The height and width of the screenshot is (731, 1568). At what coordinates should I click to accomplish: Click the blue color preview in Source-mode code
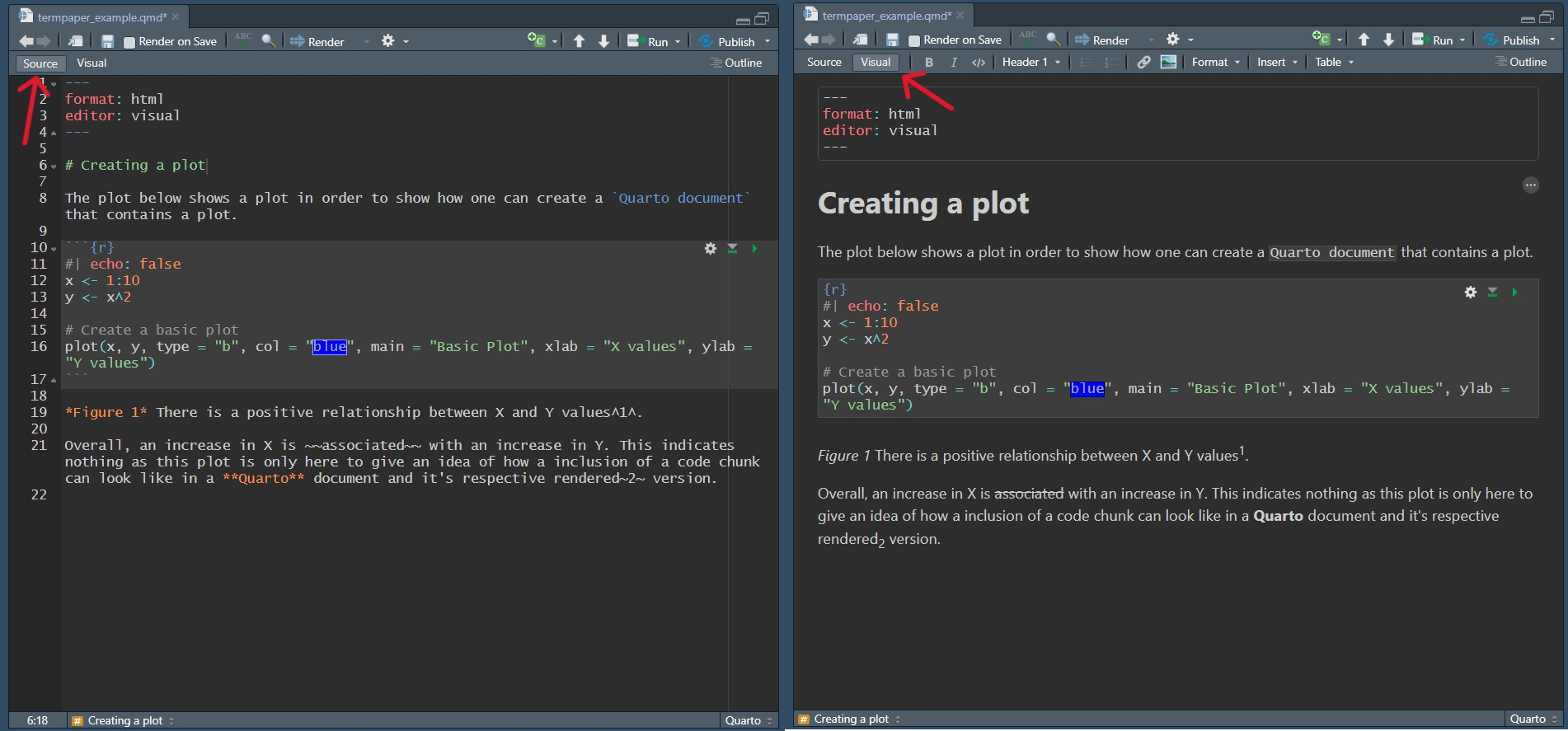[330, 347]
